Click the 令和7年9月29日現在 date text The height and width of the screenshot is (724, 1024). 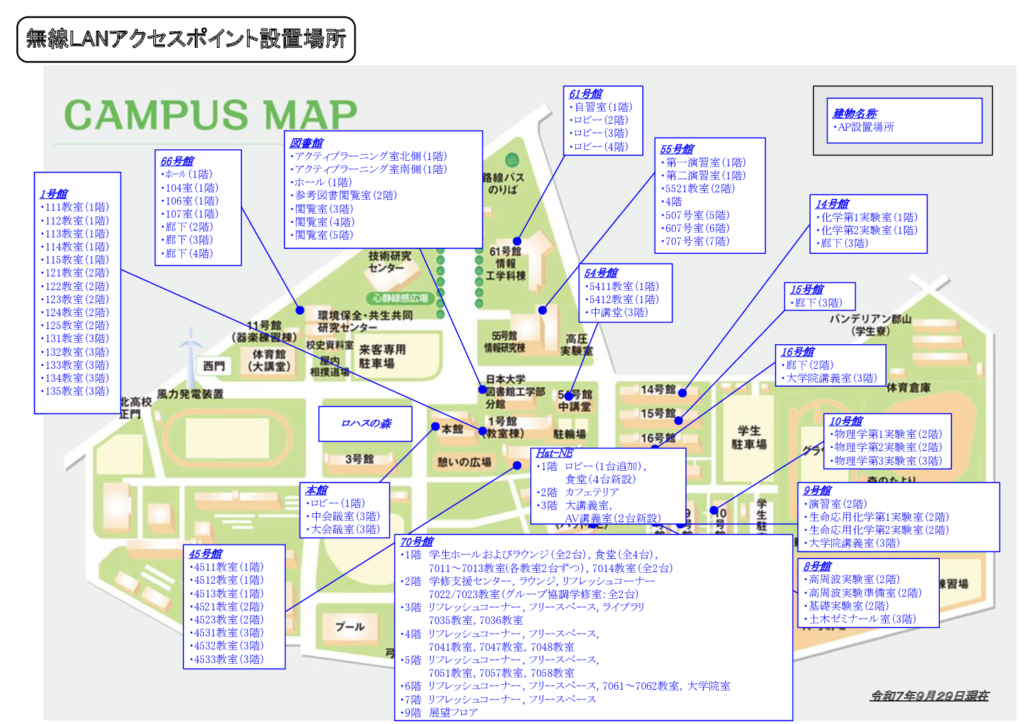930,694
